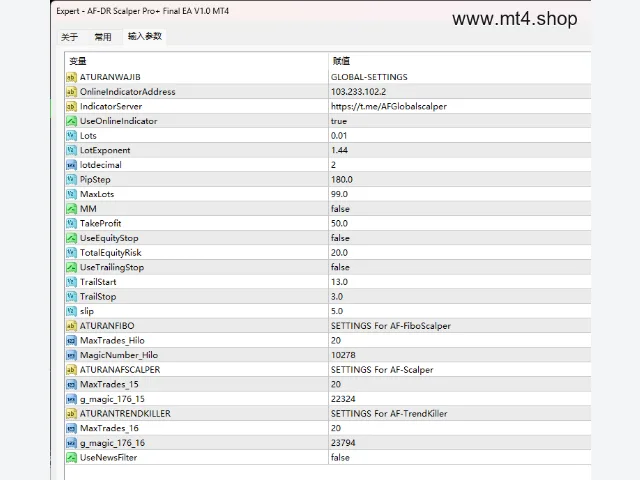
Task: Select the UseEquityStop value false
Action: (340, 238)
